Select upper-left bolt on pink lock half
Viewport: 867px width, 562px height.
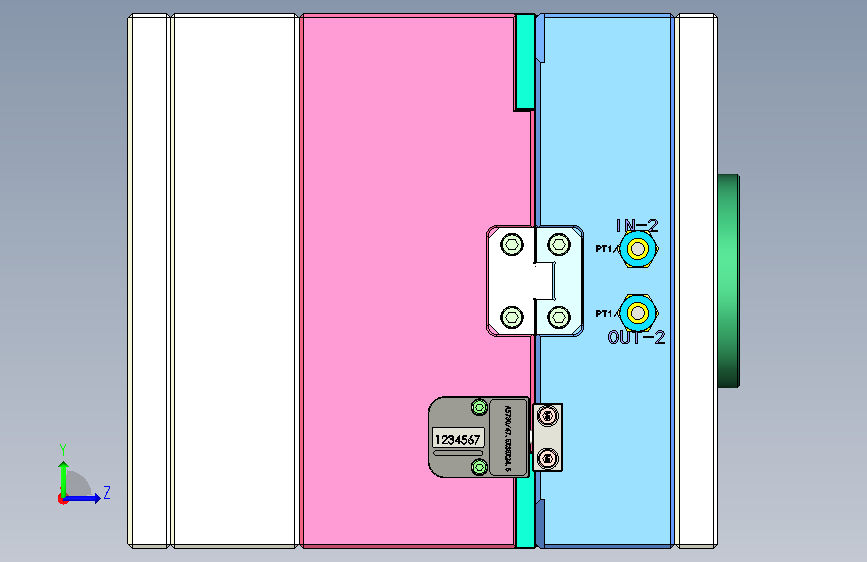pyautogui.click(x=512, y=244)
